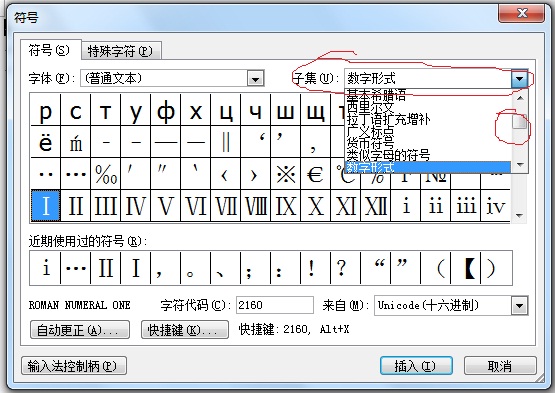Choose the ḿ character in the grid
555x393 pixels.
[76, 142]
